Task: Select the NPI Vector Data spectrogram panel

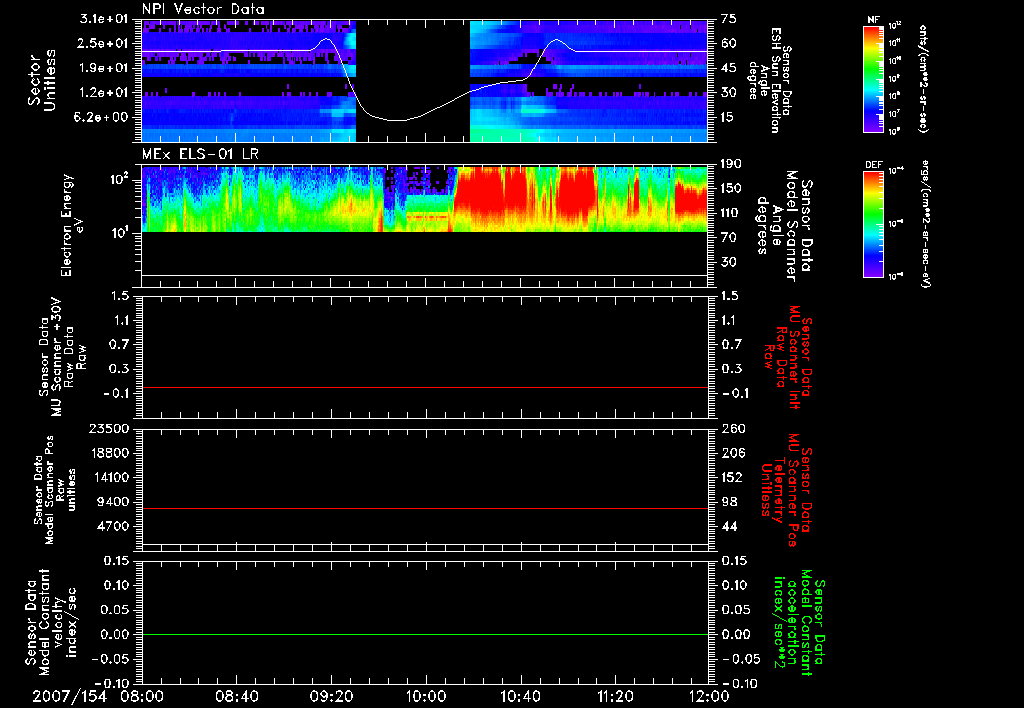Action: click(x=424, y=80)
